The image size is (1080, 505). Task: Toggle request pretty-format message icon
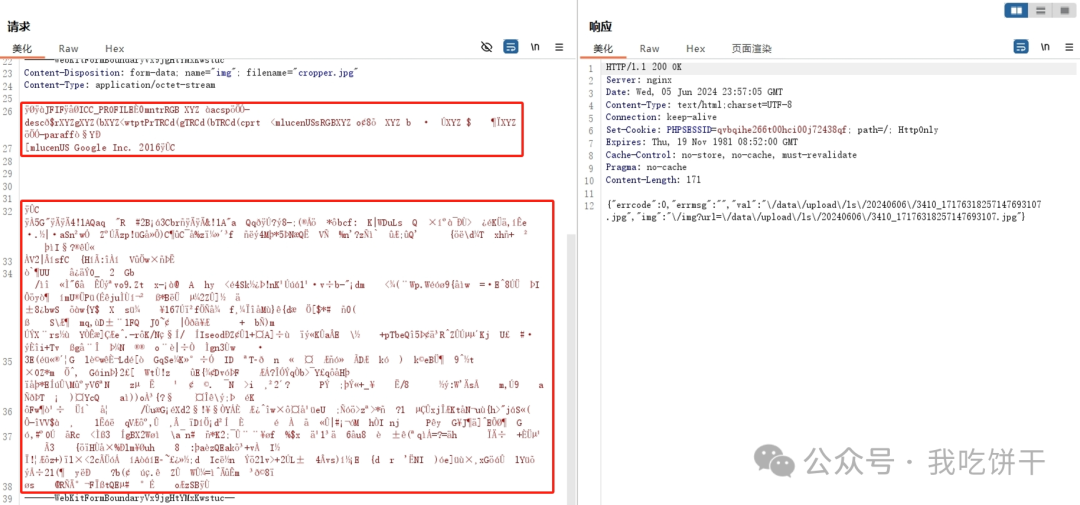(x=510, y=47)
